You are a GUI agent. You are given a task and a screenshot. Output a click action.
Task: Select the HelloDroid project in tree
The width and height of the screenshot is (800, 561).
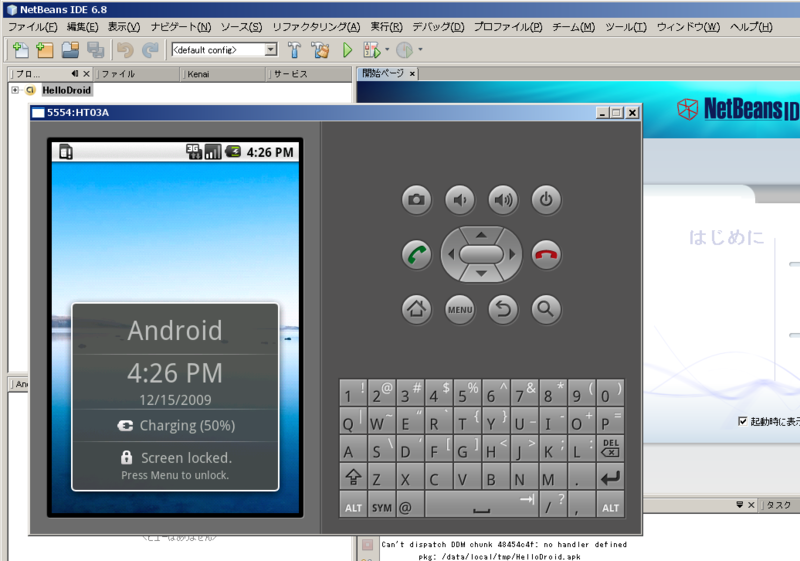66,90
